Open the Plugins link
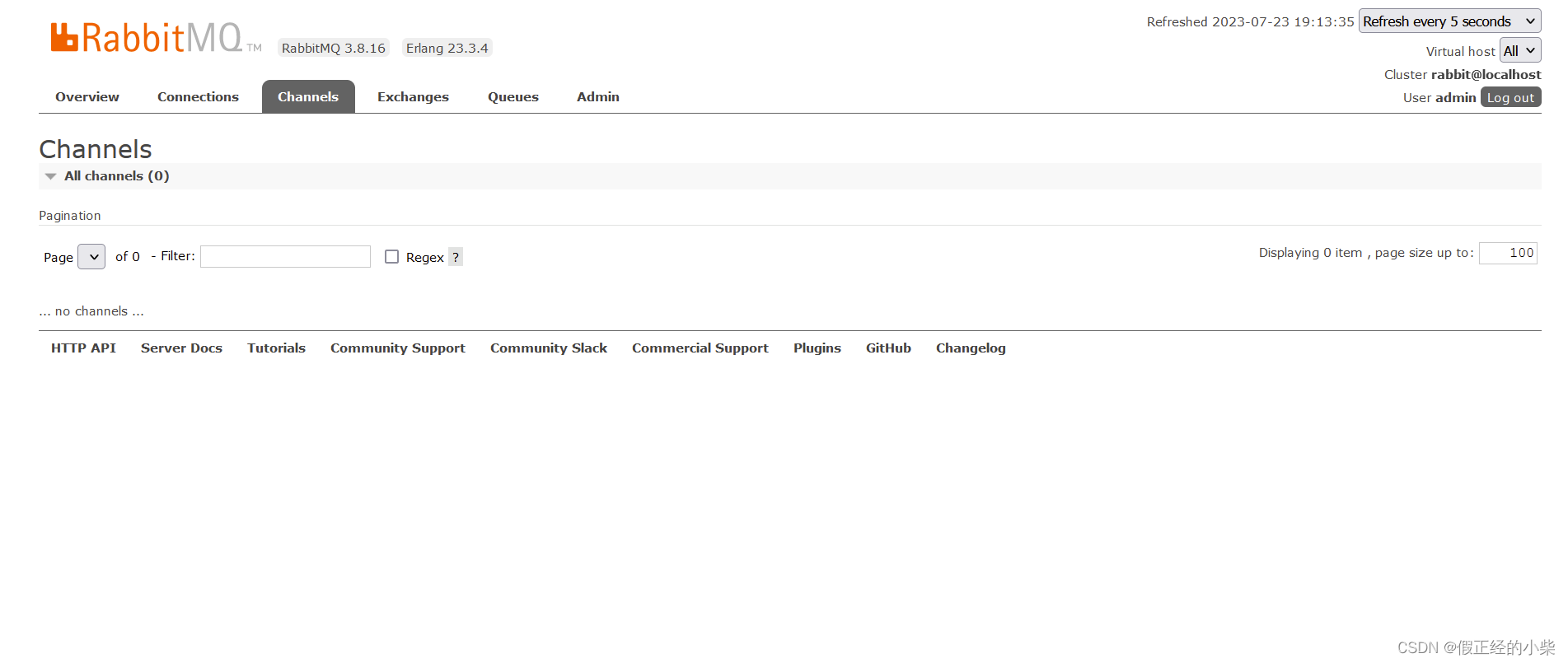 click(x=817, y=348)
